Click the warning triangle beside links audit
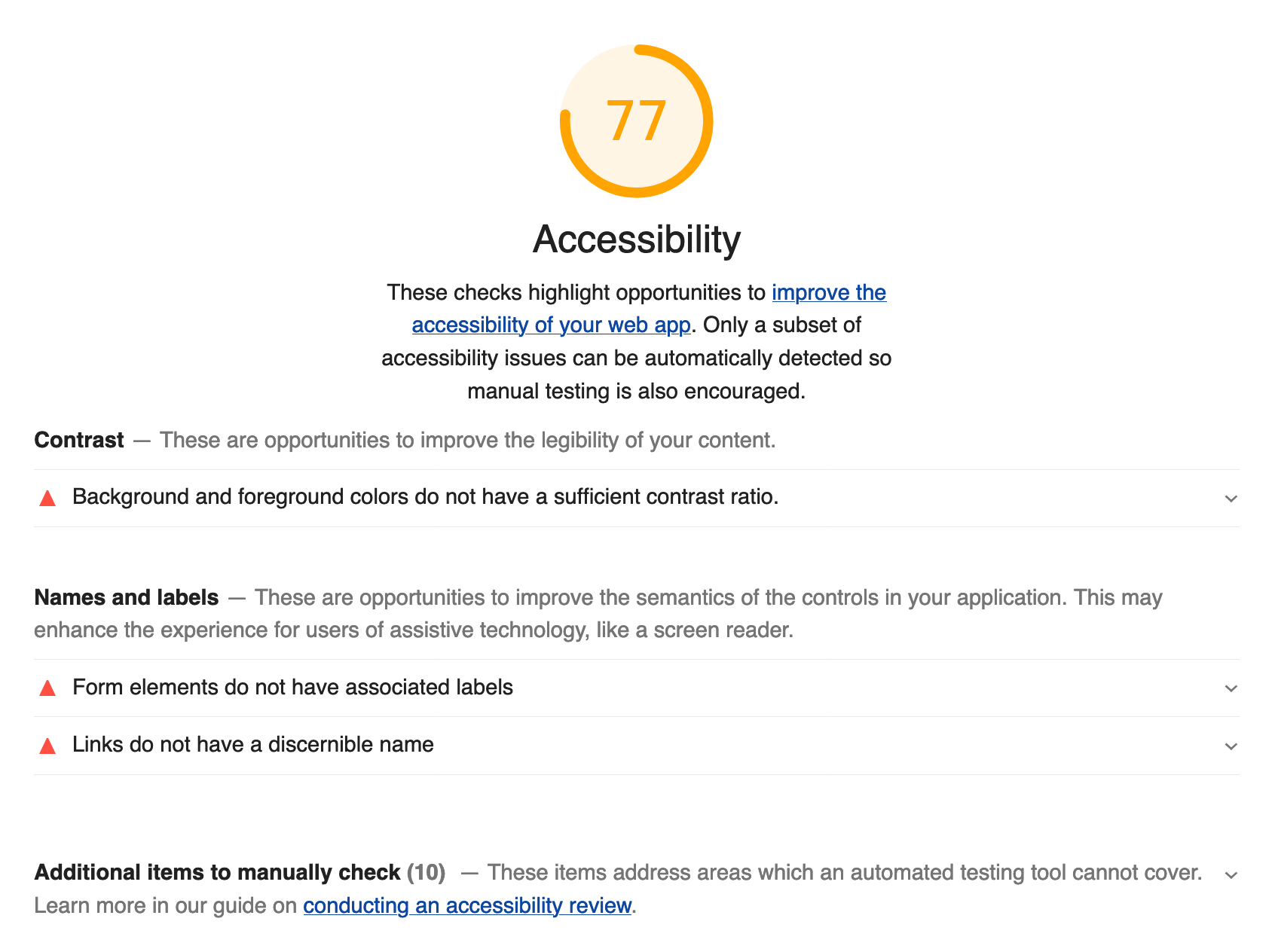This screenshot has width=1275, height=952. [47, 745]
